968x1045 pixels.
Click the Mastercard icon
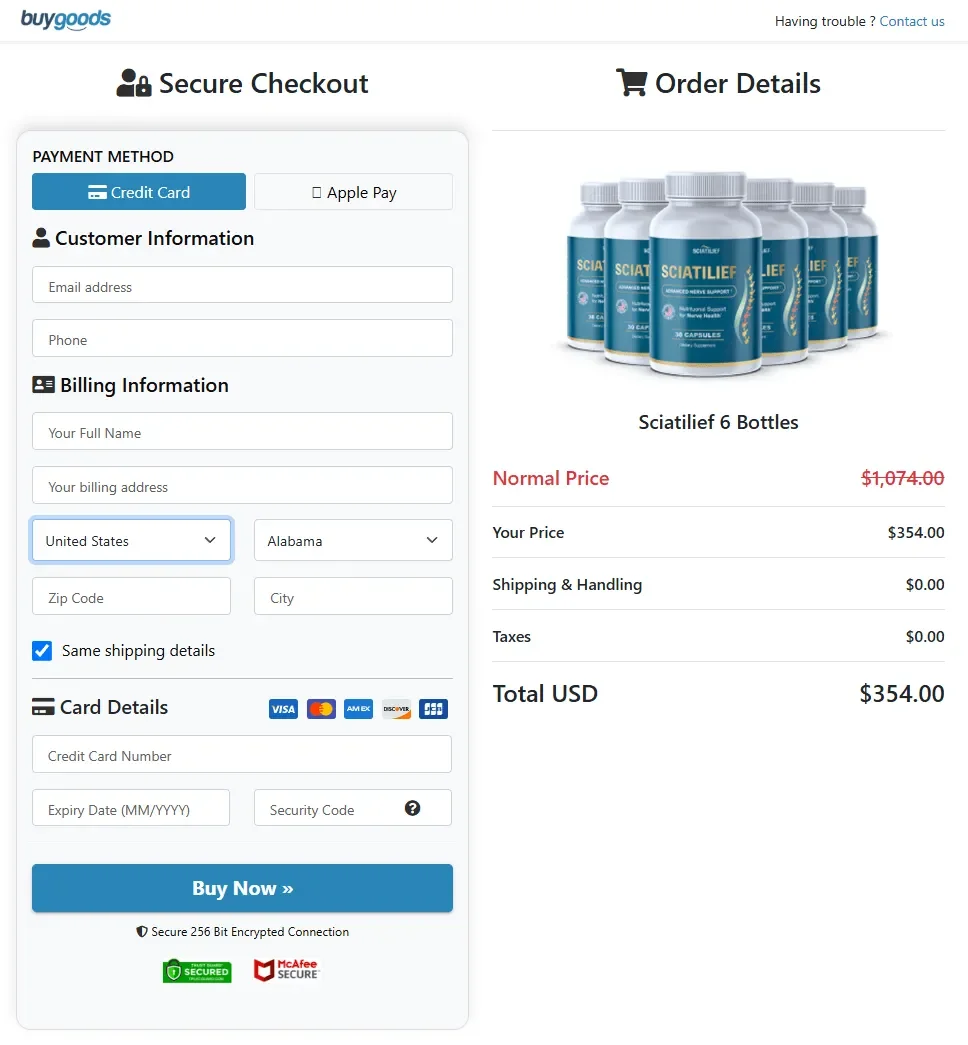[321, 708]
